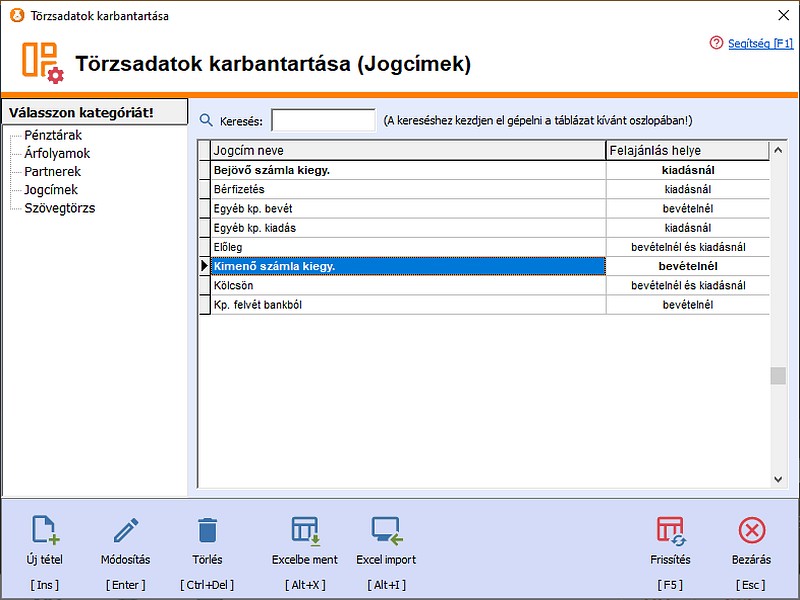The height and width of the screenshot is (600, 800).
Task: Select the Módosítás pencil icon
Action: coord(125,530)
